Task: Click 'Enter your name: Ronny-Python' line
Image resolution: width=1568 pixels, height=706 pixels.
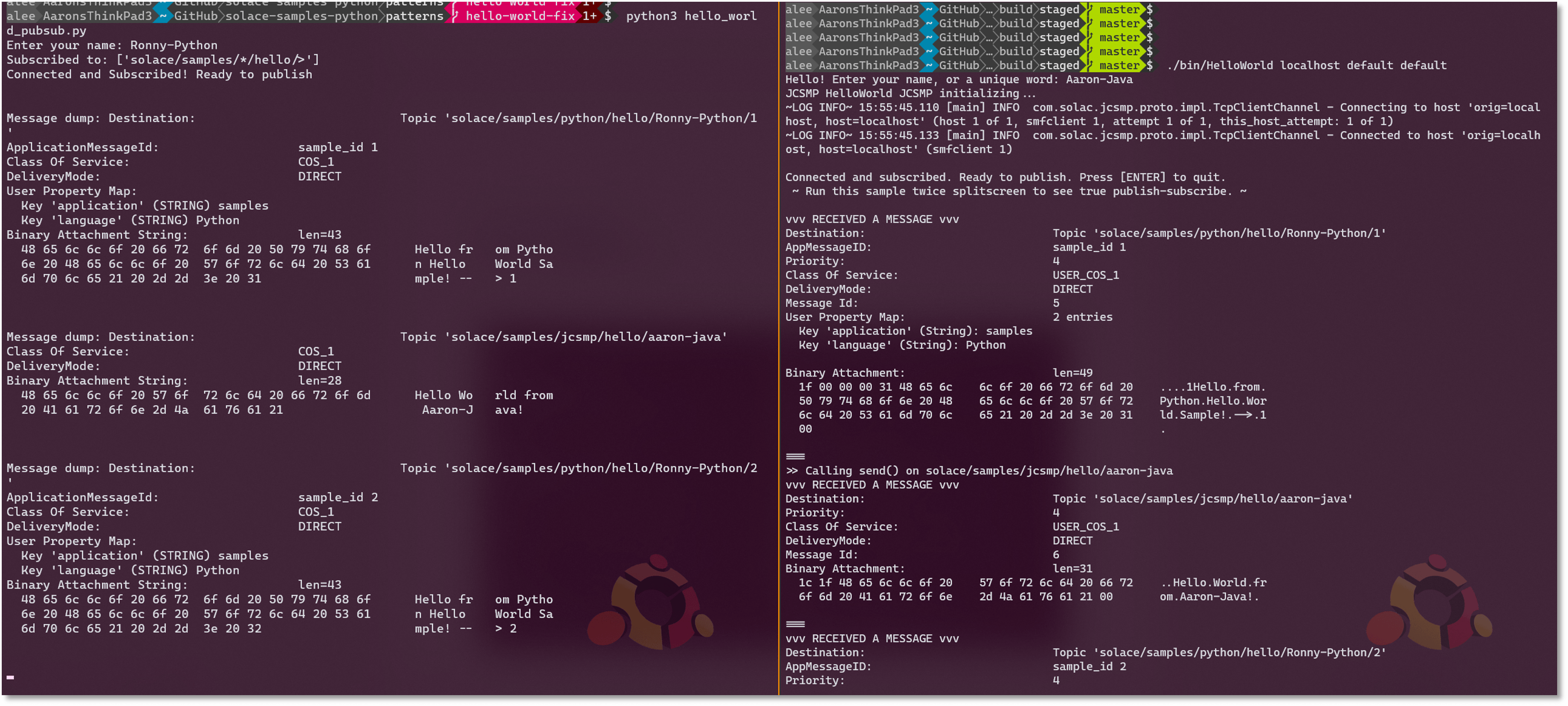Action: tap(112, 45)
